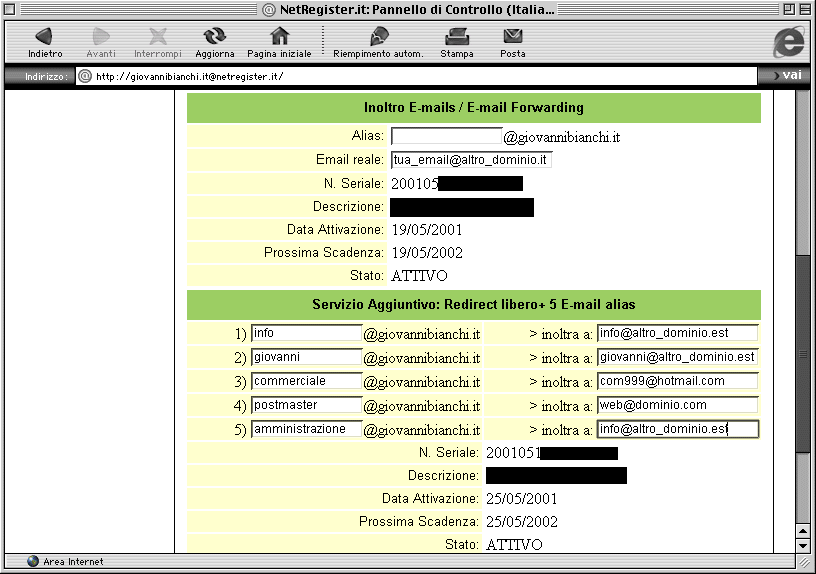Edit forward address for info alias

click(678, 333)
